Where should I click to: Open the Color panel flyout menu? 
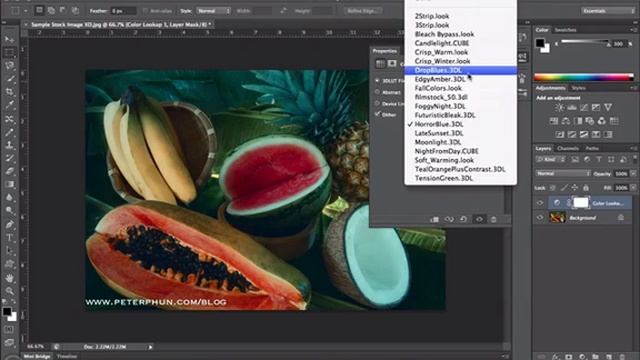633,30
